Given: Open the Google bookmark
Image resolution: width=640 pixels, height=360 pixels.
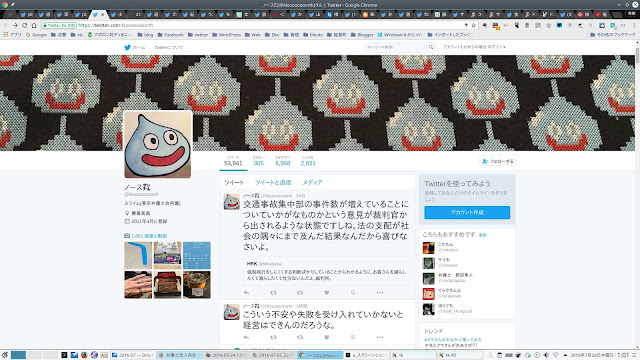Looking at the screenshot, I should click(x=36, y=35).
